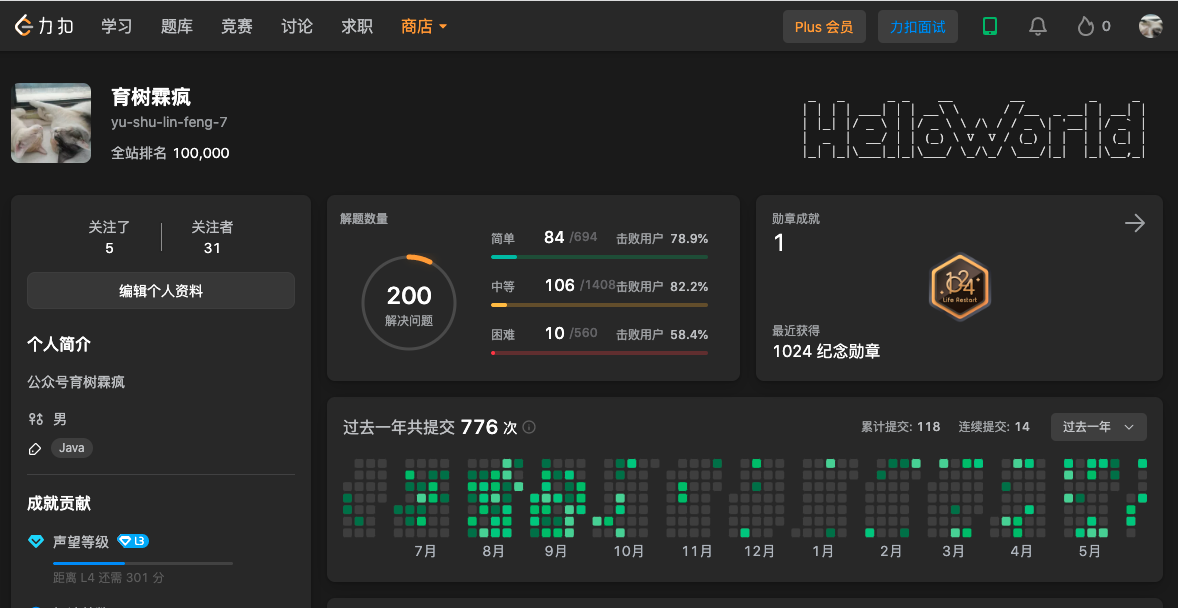Viewport: 1178px width, 608px height.
Task: Open the 关注了 5 following list
Action: point(110,237)
